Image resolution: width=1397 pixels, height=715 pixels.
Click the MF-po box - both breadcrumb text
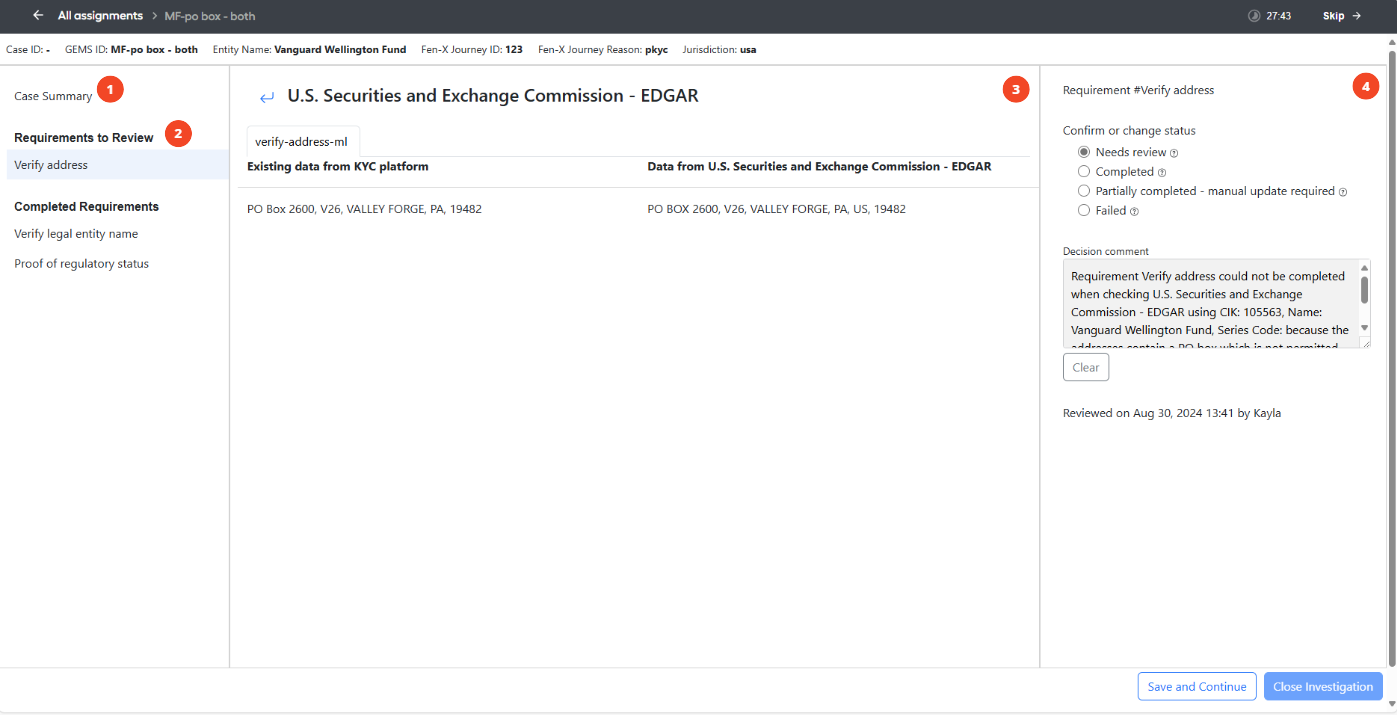(x=210, y=16)
